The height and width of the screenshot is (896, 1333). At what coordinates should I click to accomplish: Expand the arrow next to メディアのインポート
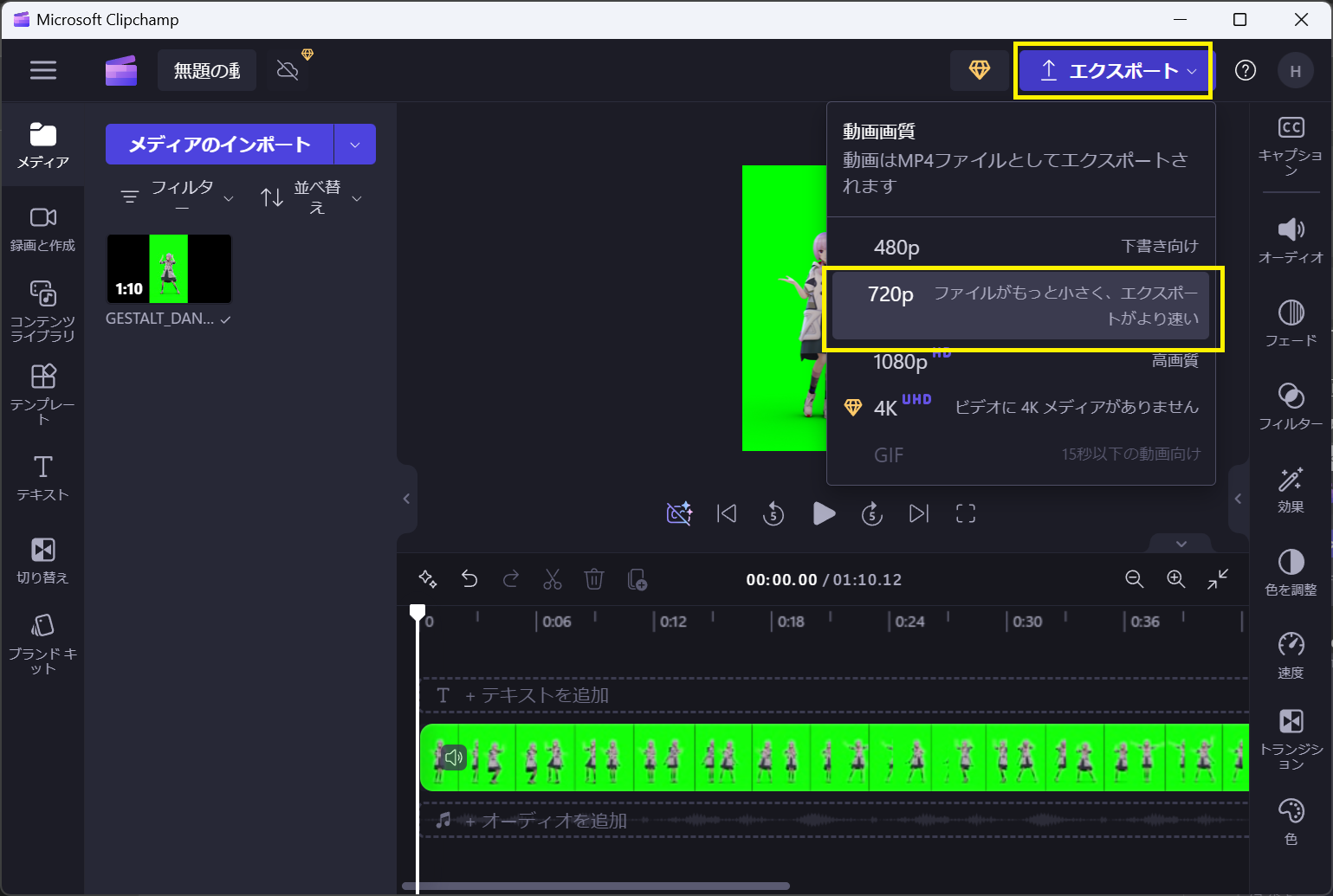pyautogui.click(x=355, y=144)
